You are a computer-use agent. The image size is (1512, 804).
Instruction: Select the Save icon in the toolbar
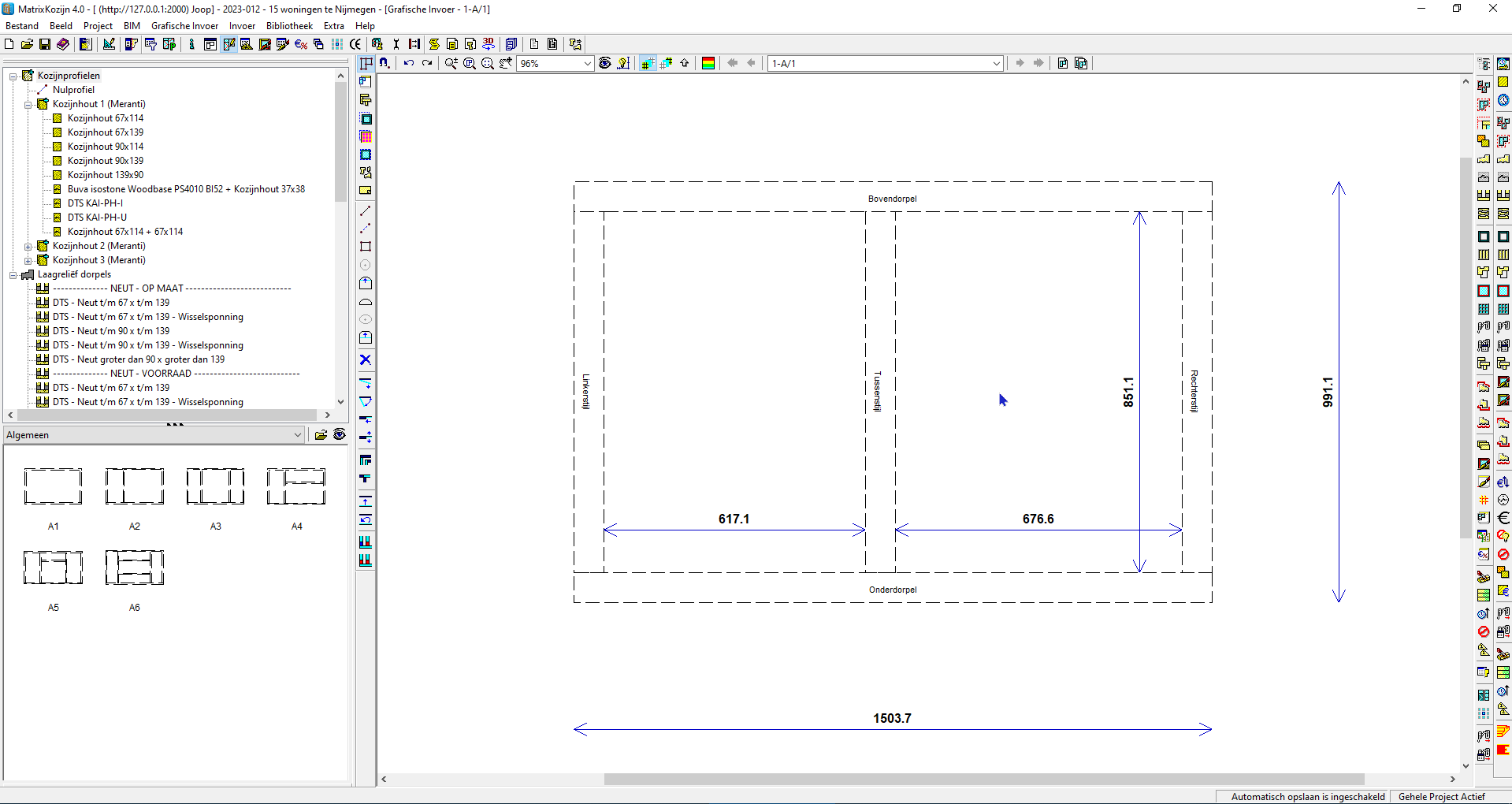[x=45, y=44]
